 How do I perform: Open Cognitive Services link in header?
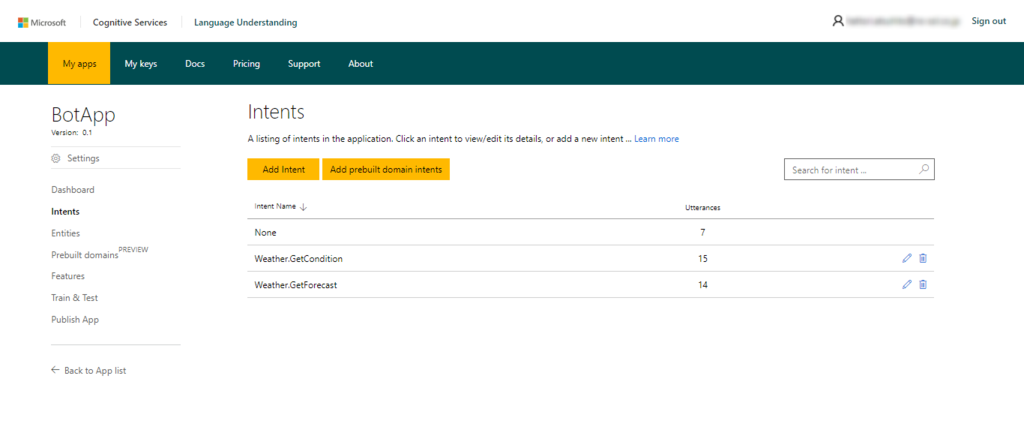[130, 22]
